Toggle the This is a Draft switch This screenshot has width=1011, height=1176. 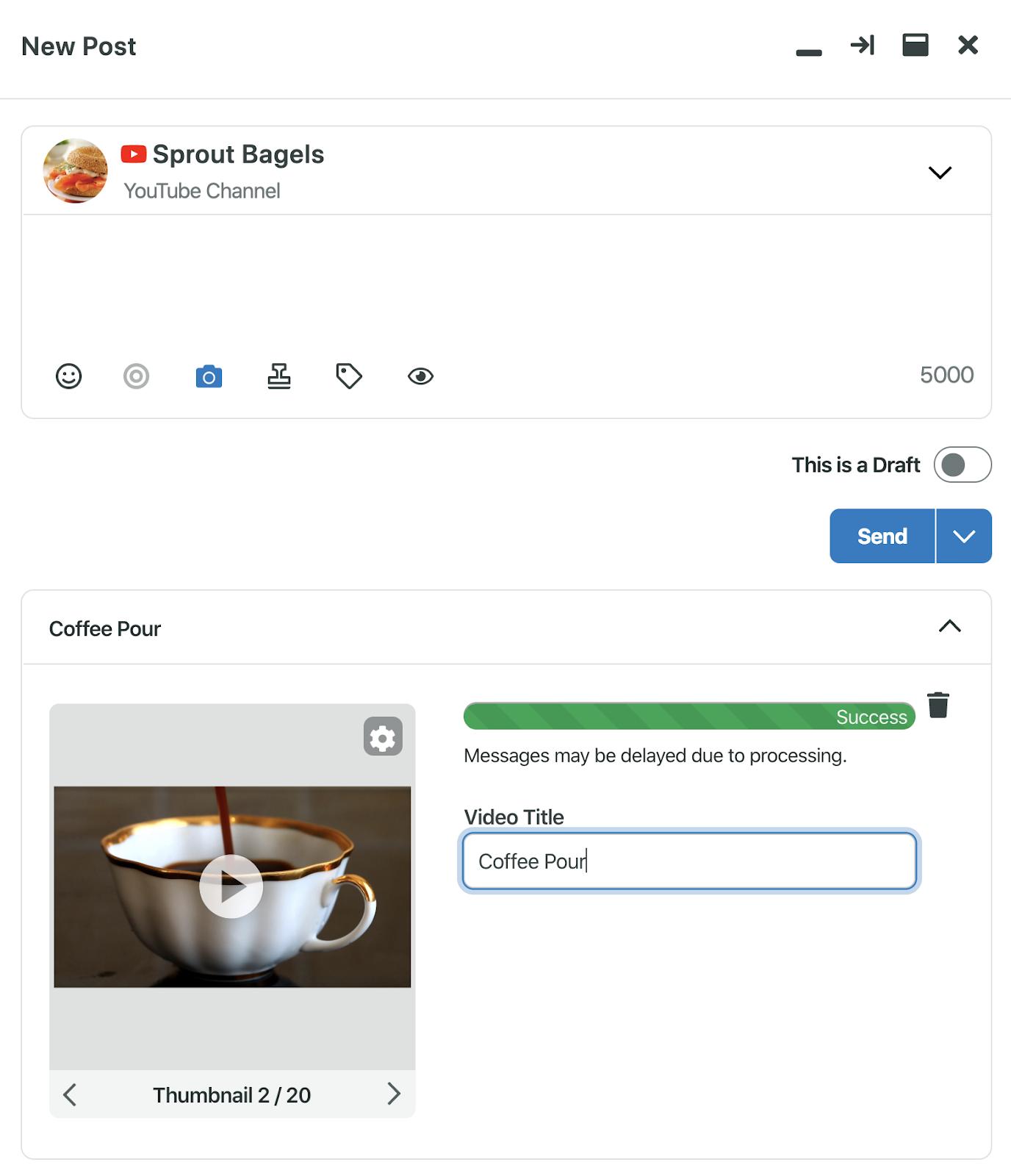pyautogui.click(x=962, y=465)
